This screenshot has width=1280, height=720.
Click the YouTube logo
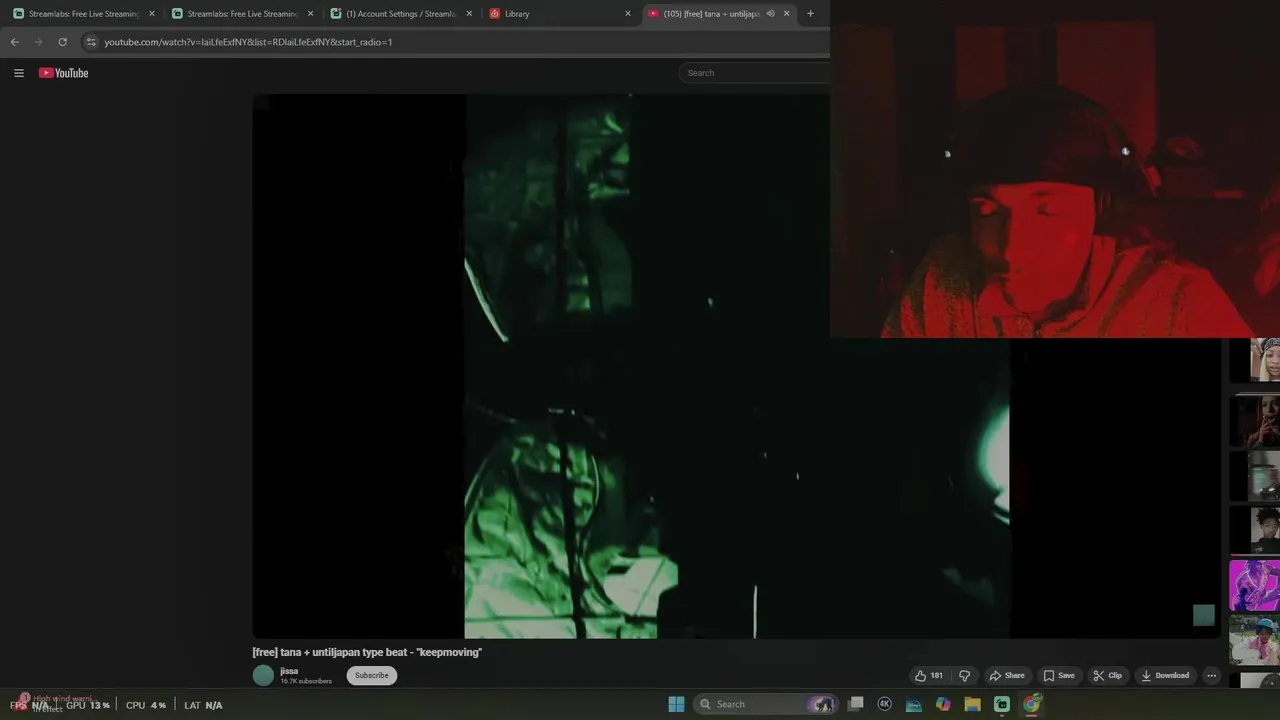(x=63, y=73)
